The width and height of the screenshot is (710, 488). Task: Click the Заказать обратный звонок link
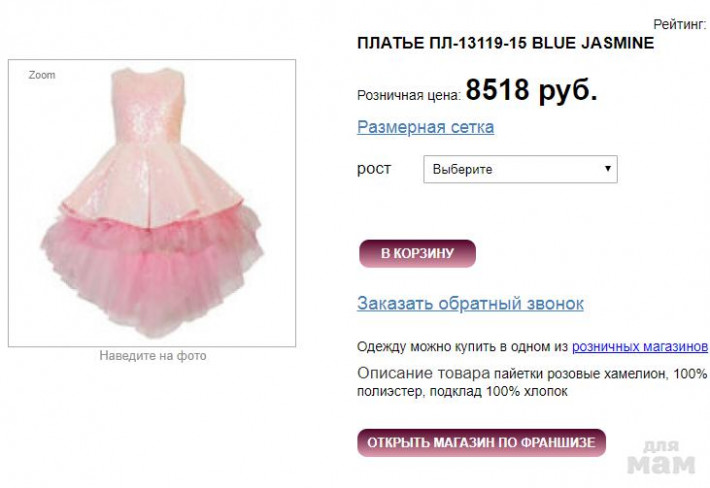[x=470, y=303]
